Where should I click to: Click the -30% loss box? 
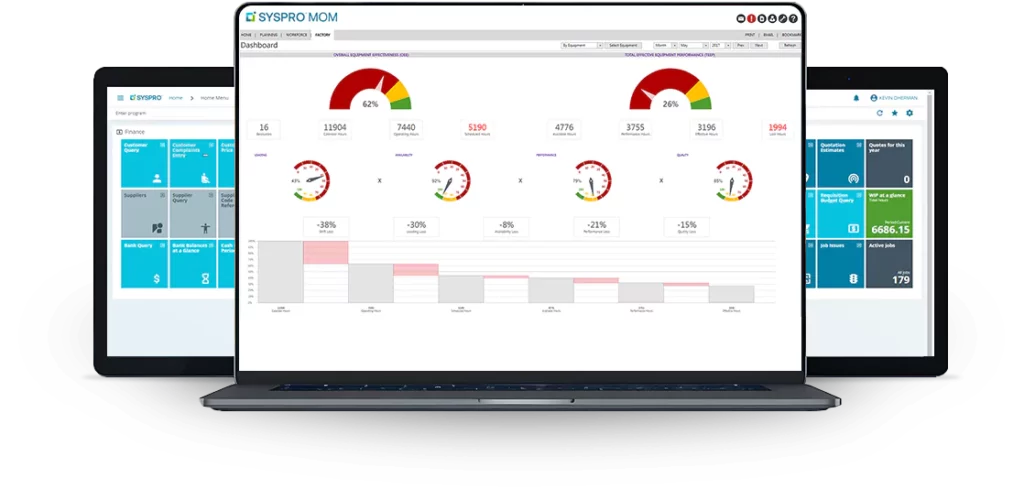416,227
